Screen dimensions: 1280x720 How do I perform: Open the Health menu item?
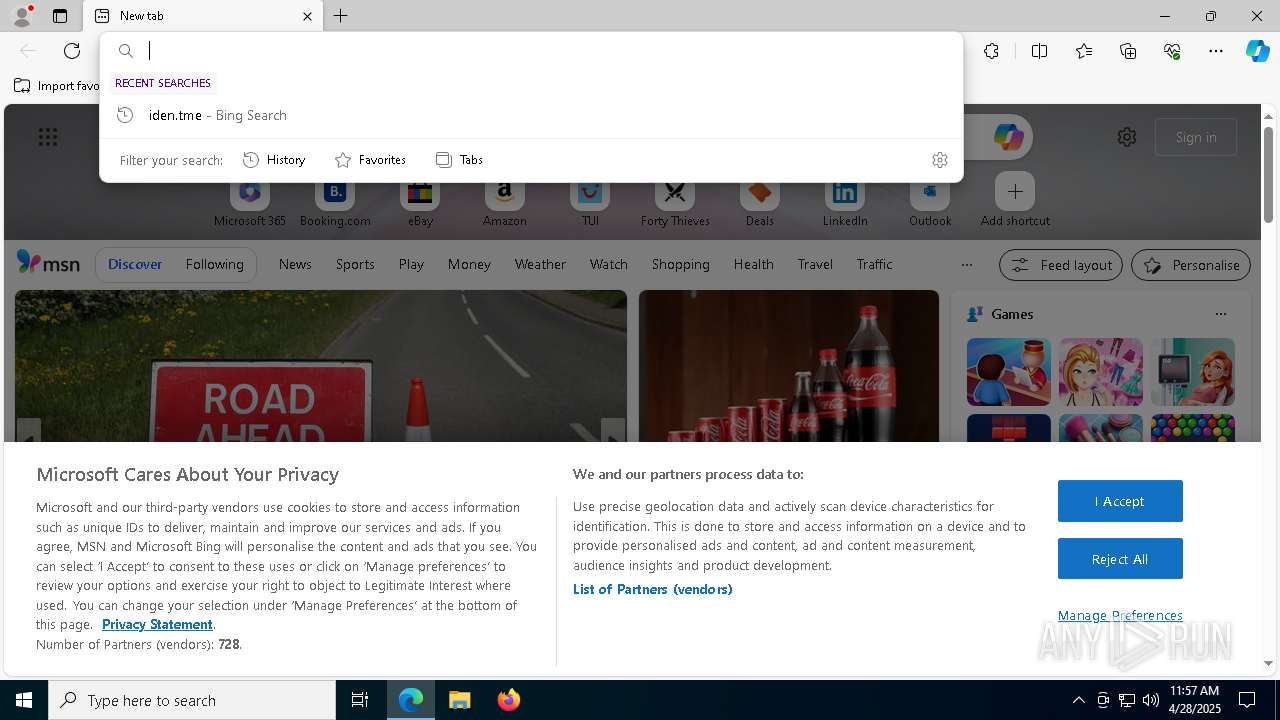coord(753,264)
